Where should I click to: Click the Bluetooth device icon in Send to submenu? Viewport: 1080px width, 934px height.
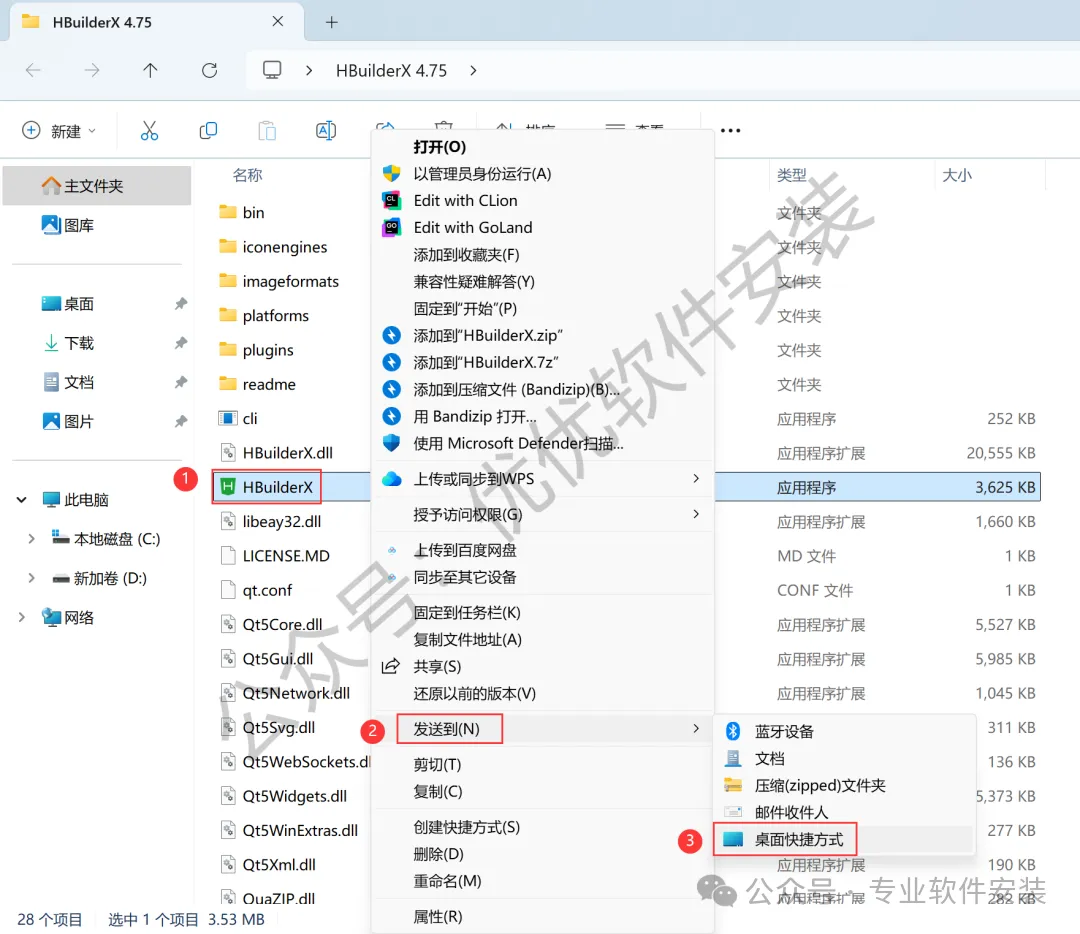(x=733, y=731)
